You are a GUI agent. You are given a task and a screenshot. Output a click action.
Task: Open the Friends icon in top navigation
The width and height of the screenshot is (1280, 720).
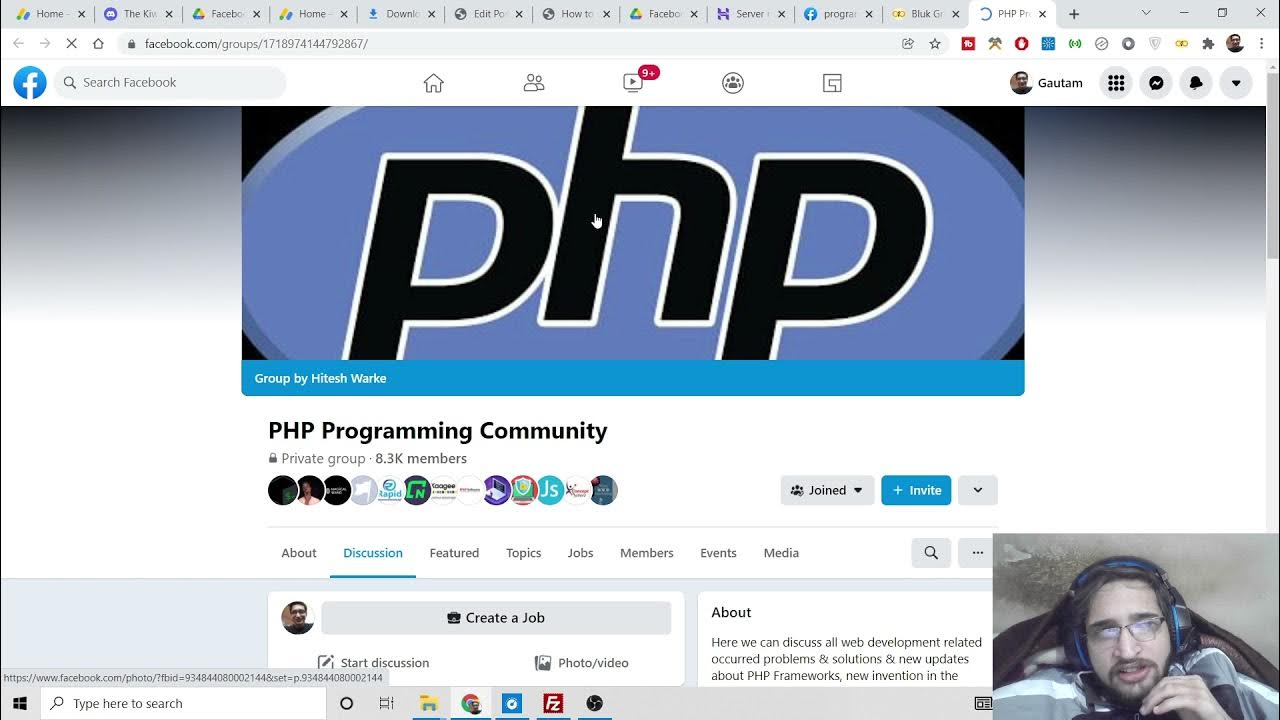534,83
